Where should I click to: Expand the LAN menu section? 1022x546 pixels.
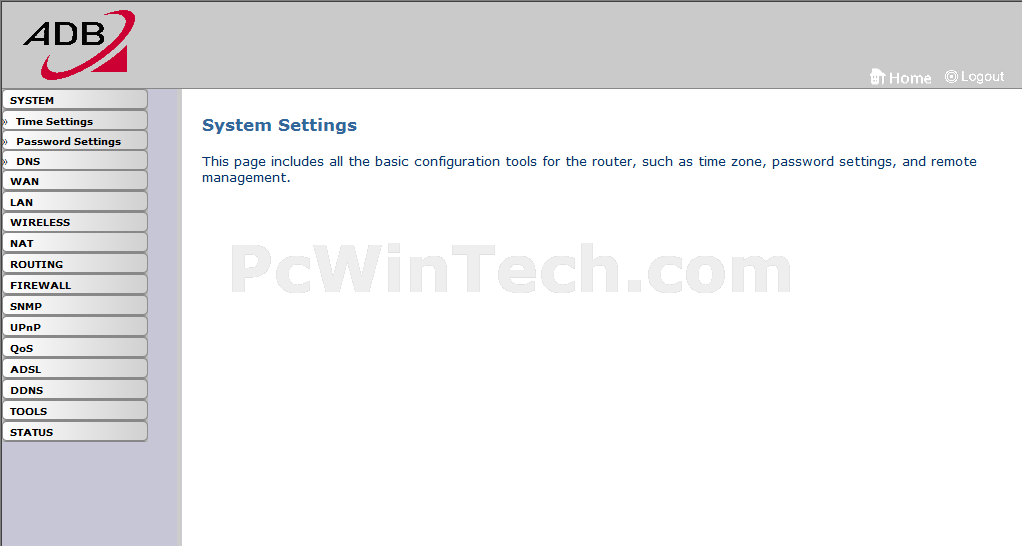(75, 202)
